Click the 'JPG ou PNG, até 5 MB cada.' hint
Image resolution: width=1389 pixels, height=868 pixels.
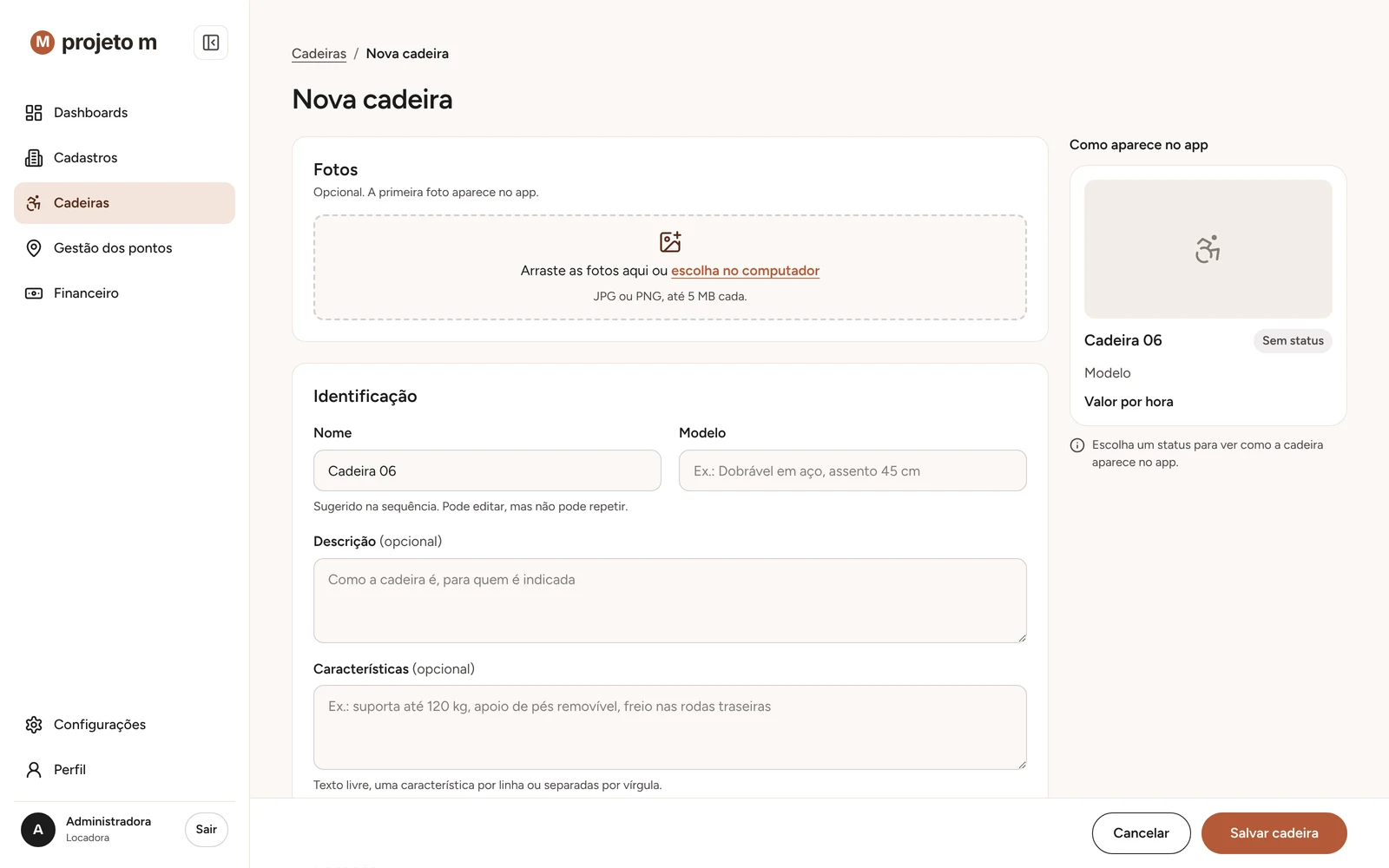coord(670,297)
